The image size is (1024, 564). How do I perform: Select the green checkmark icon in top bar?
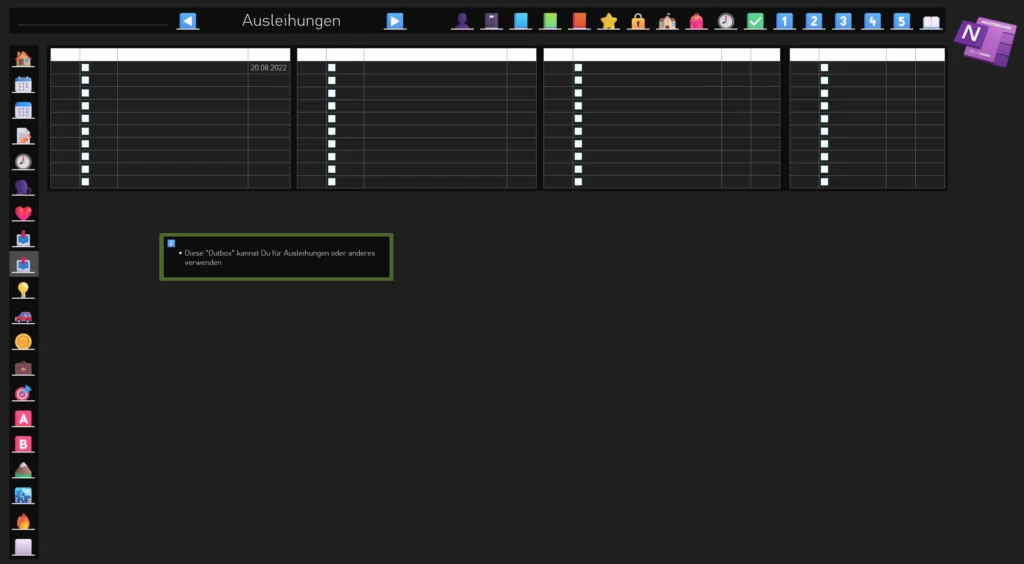[755, 21]
